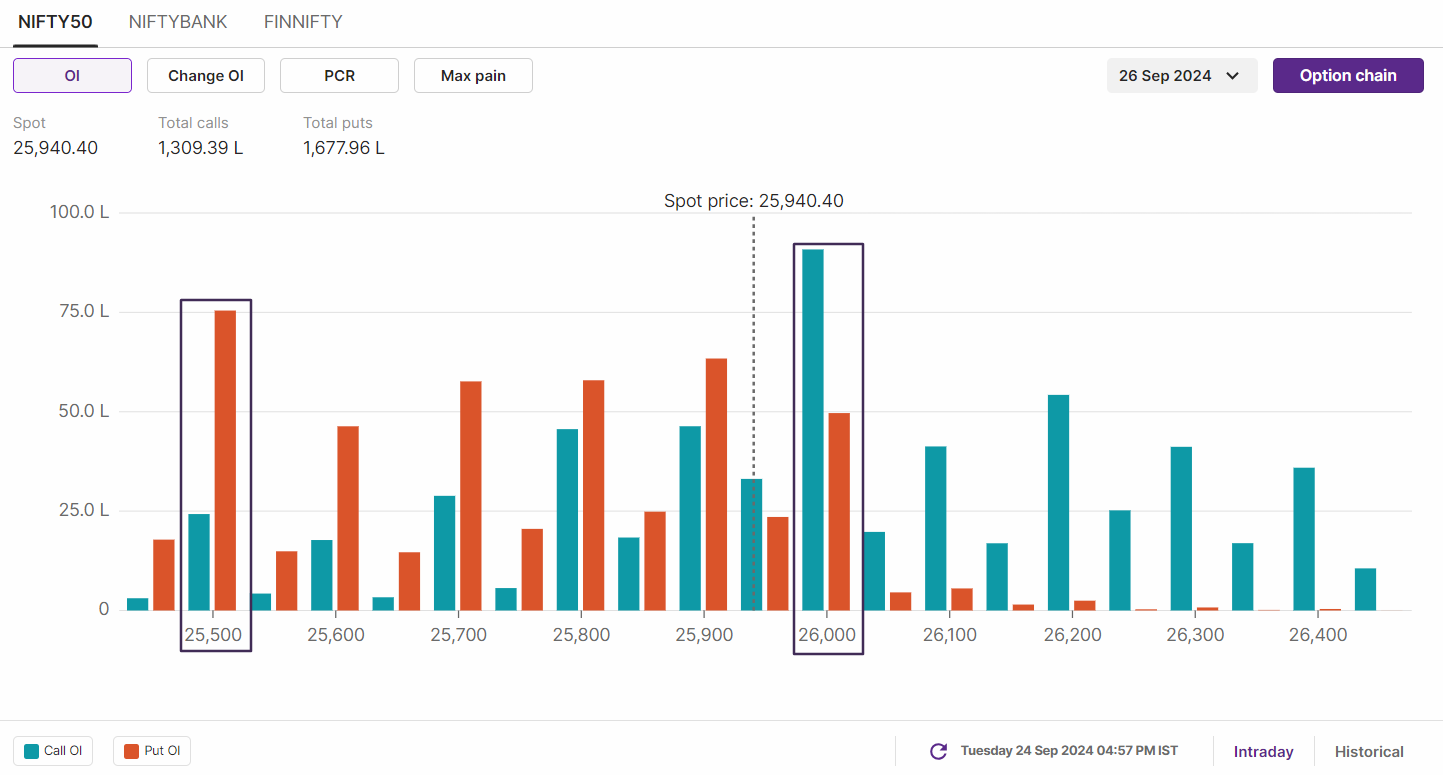The width and height of the screenshot is (1443, 775).
Task: Click the Spot value 25,940.40
Action: pyautogui.click(x=55, y=148)
